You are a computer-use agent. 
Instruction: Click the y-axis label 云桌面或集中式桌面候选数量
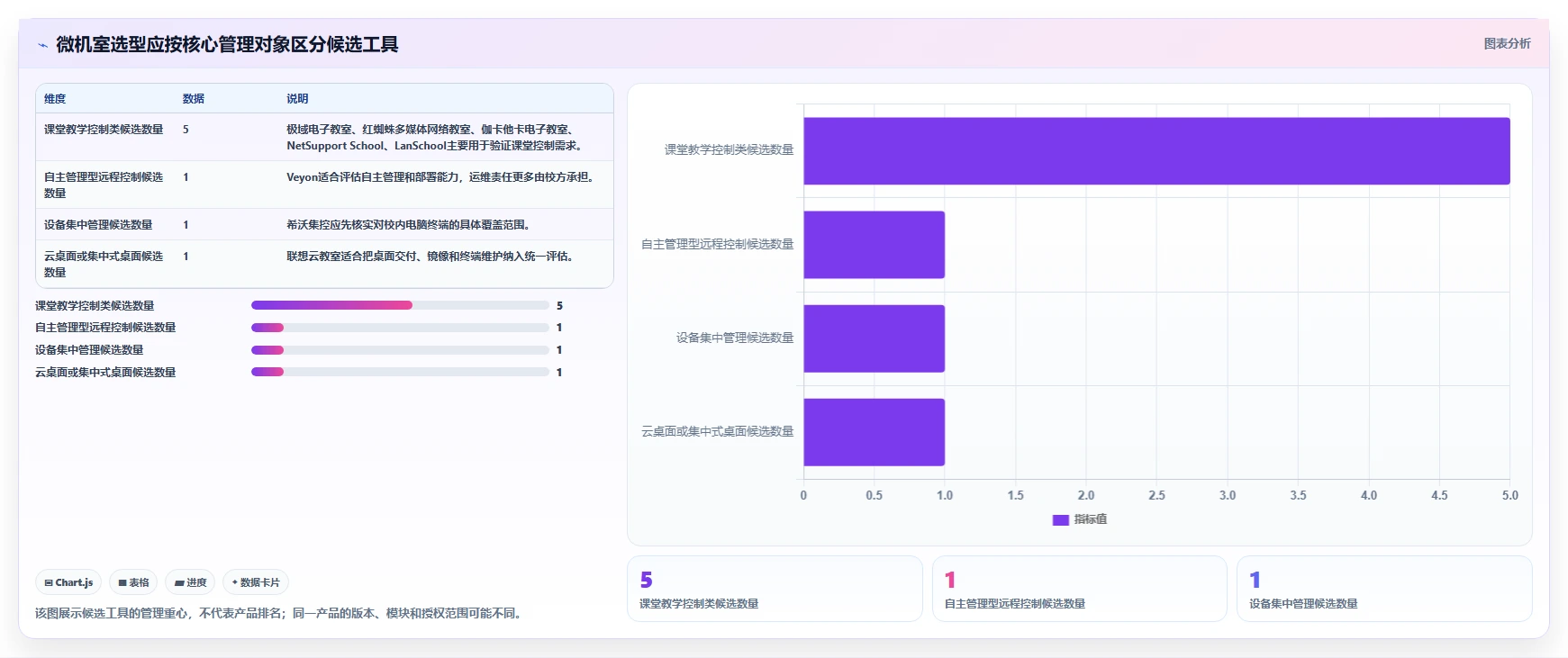click(x=717, y=432)
